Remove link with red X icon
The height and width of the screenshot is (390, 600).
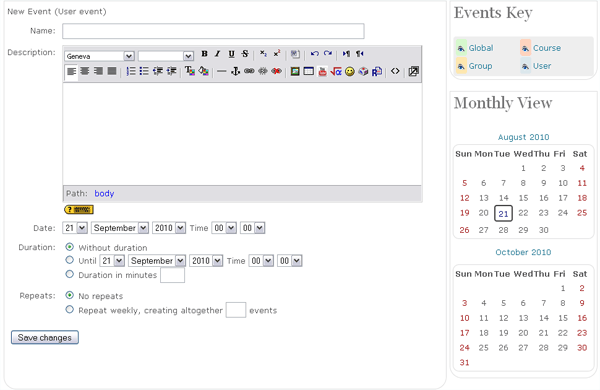[276, 72]
